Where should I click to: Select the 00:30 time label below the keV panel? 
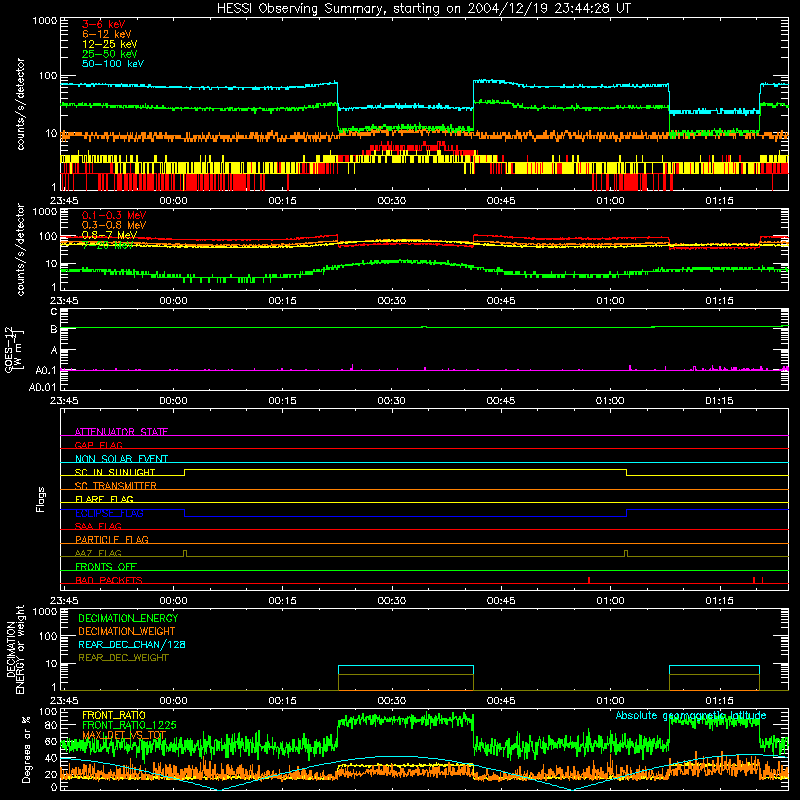391,201
